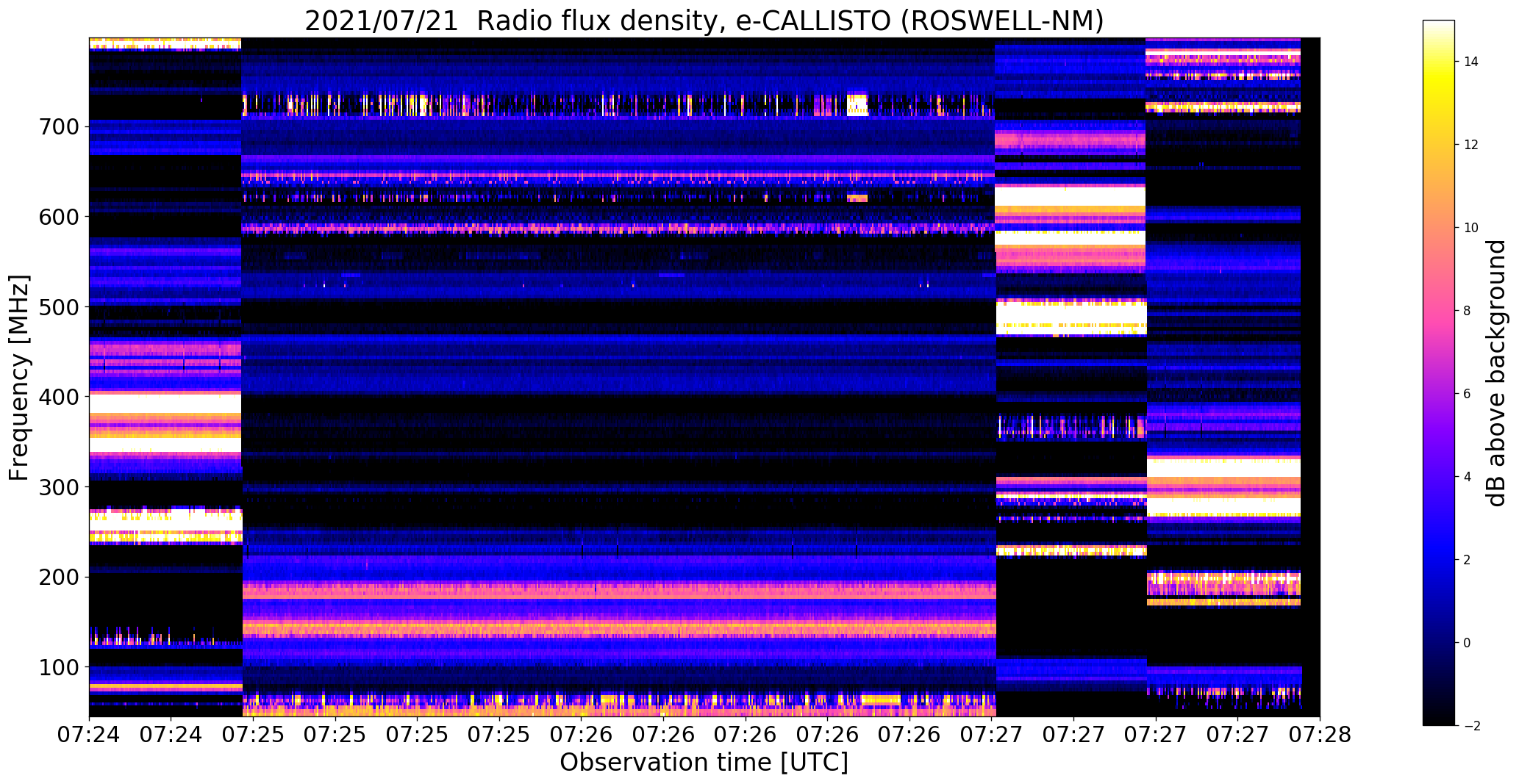The height and width of the screenshot is (784, 1519).
Task: Click the colorbar tick label 8
Action: 1468,311
